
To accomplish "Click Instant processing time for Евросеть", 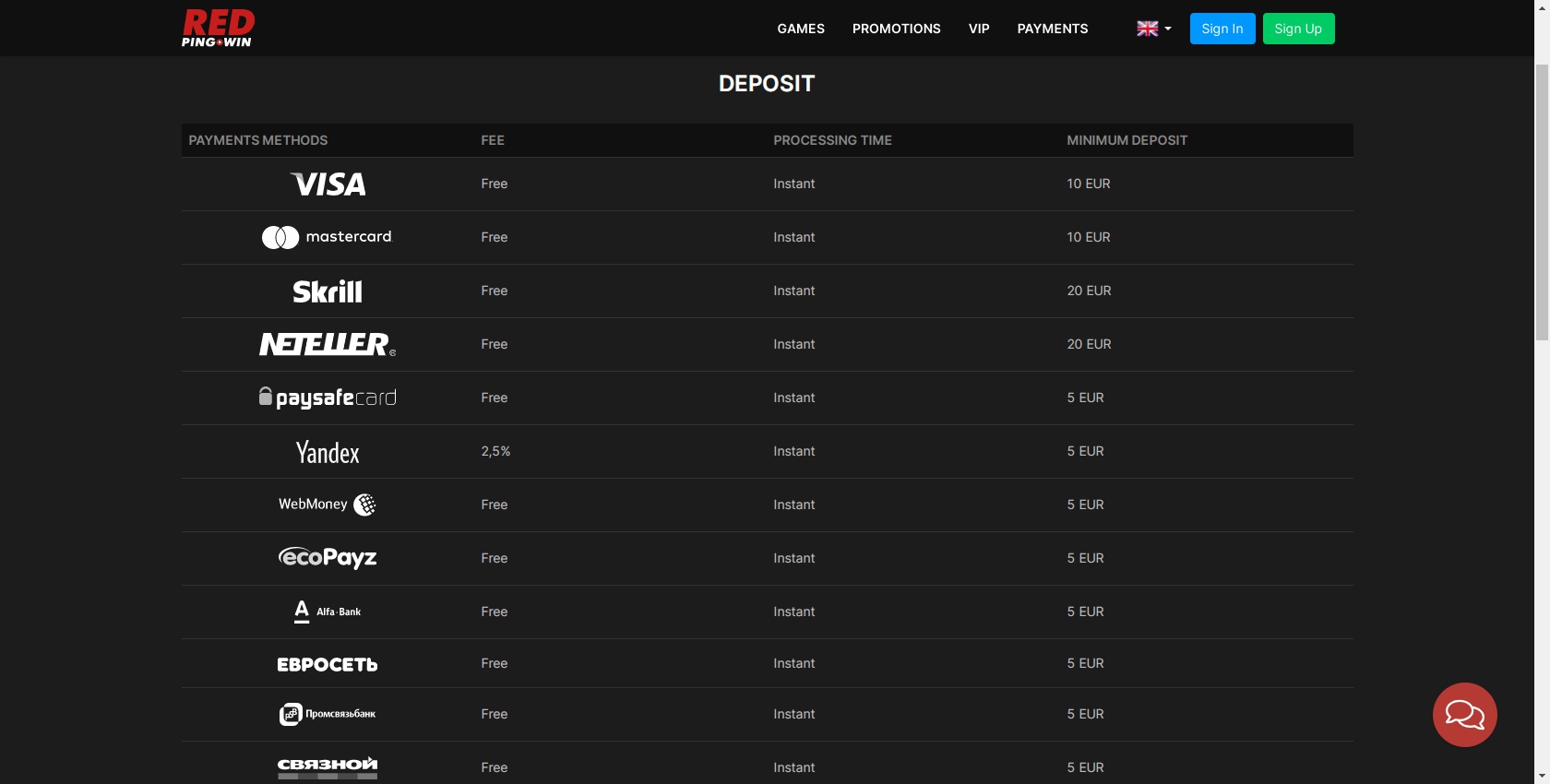I will (x=794, y=663).
